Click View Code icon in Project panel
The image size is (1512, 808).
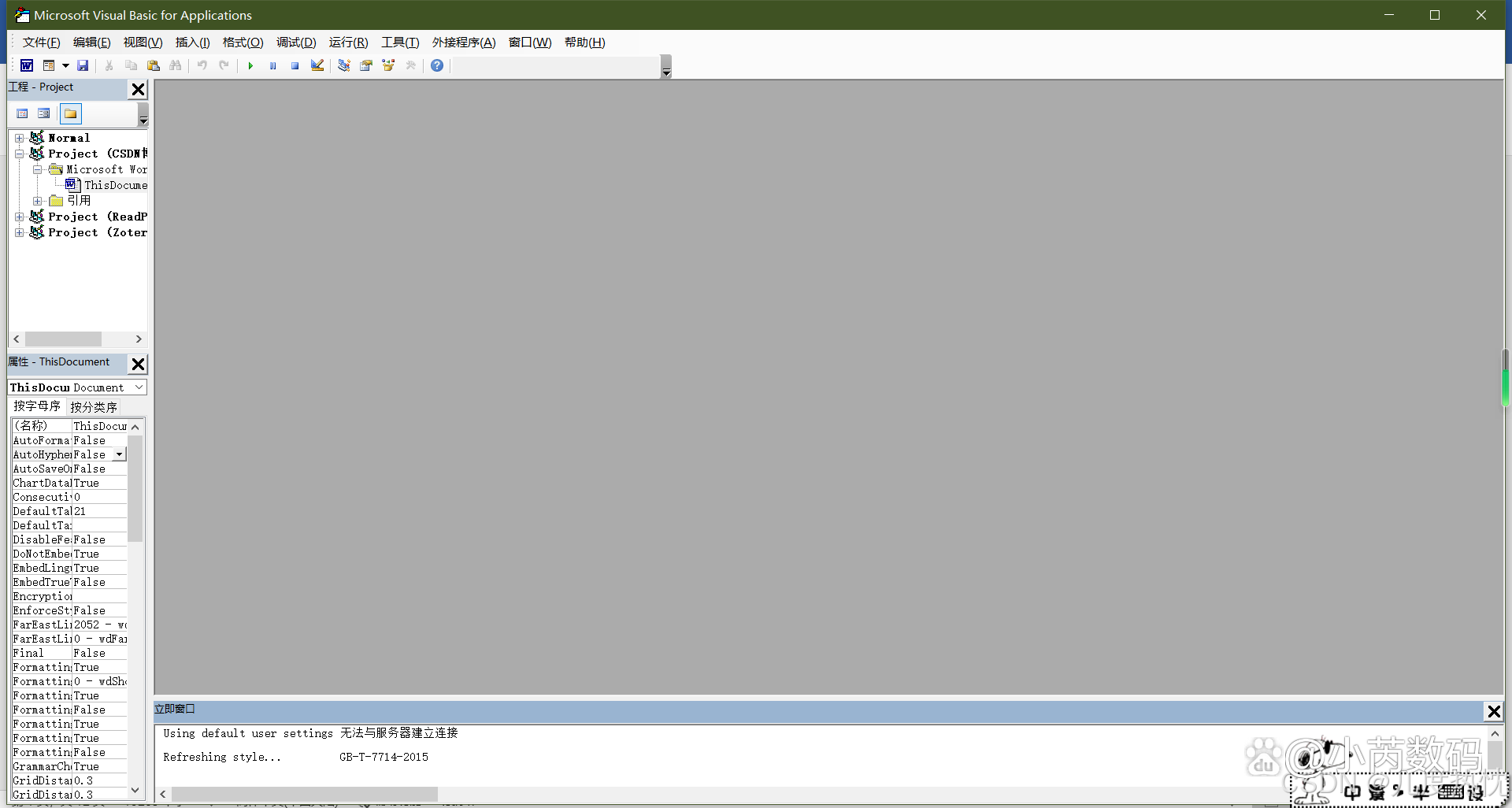tap(23, 113)
